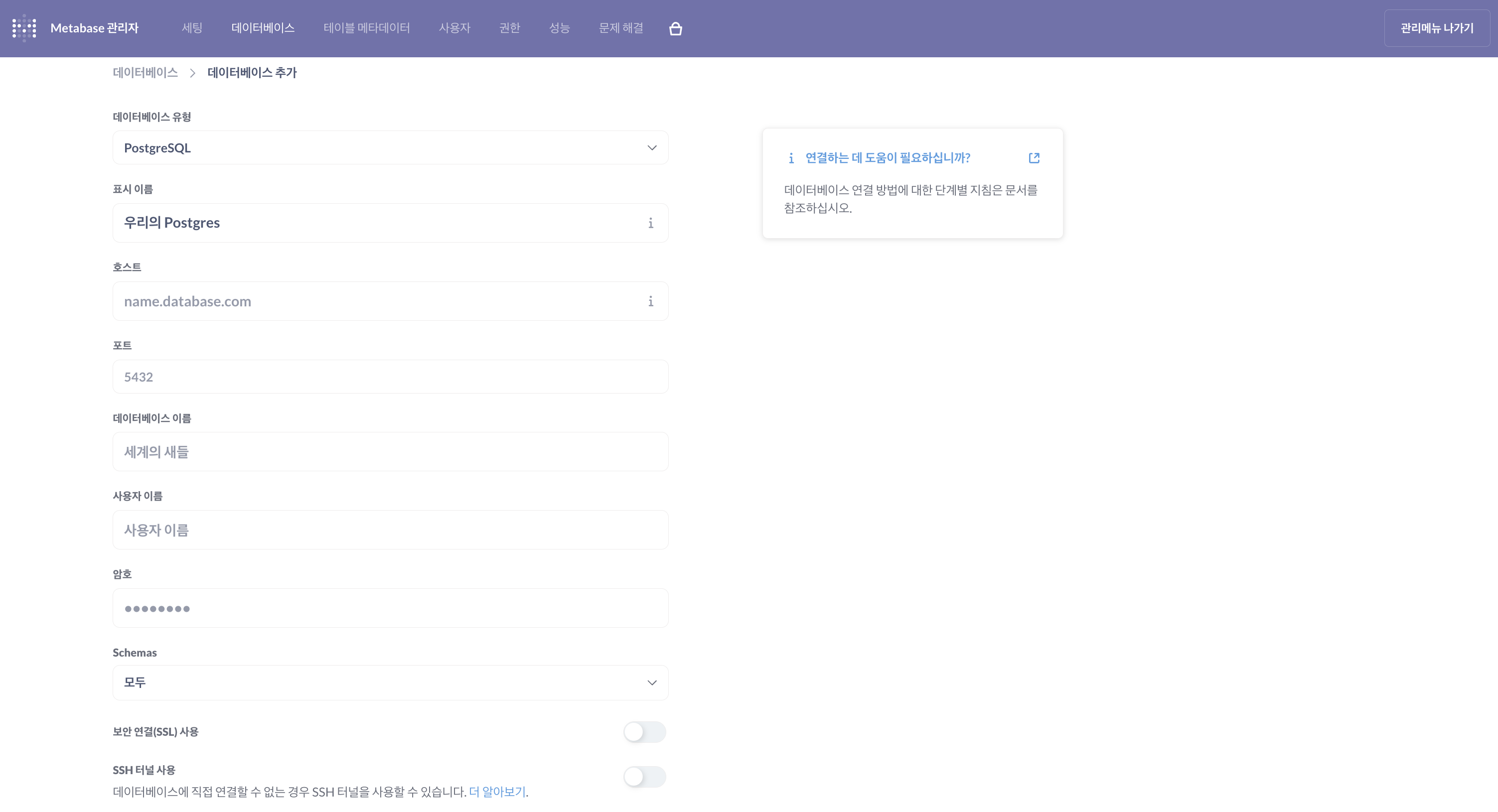Open the 테이블 메타데이터 tab
The height and width of the screenshot is (812, 1498).
pos(366,28)
